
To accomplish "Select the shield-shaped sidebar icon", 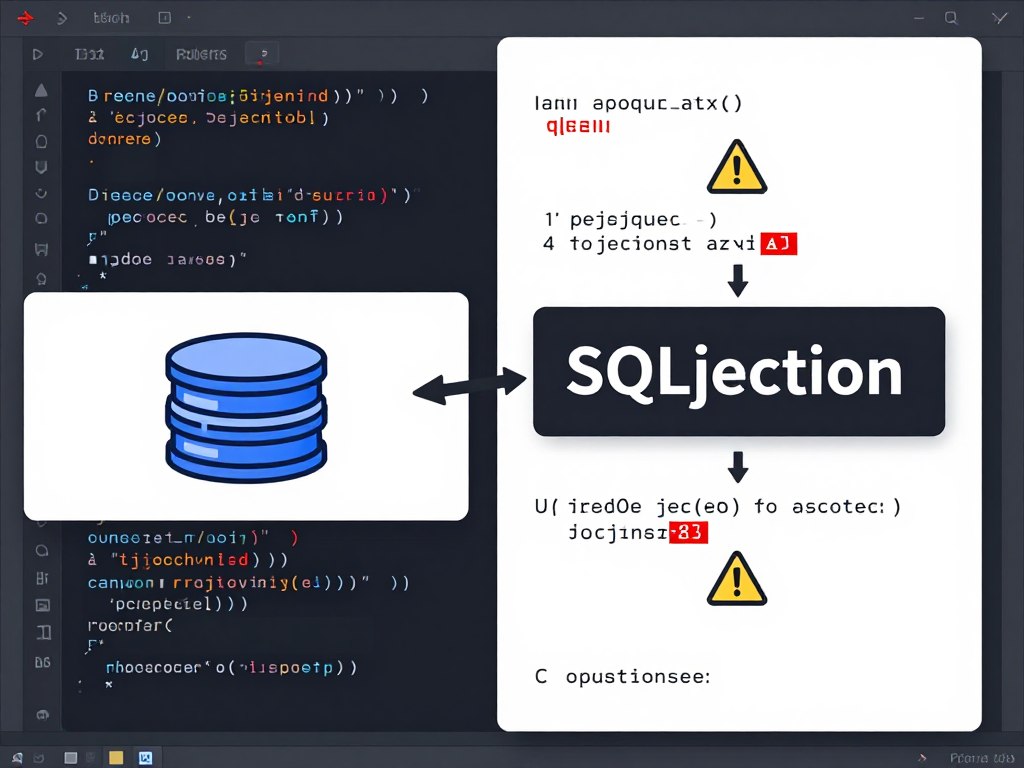I will point(41,167).
